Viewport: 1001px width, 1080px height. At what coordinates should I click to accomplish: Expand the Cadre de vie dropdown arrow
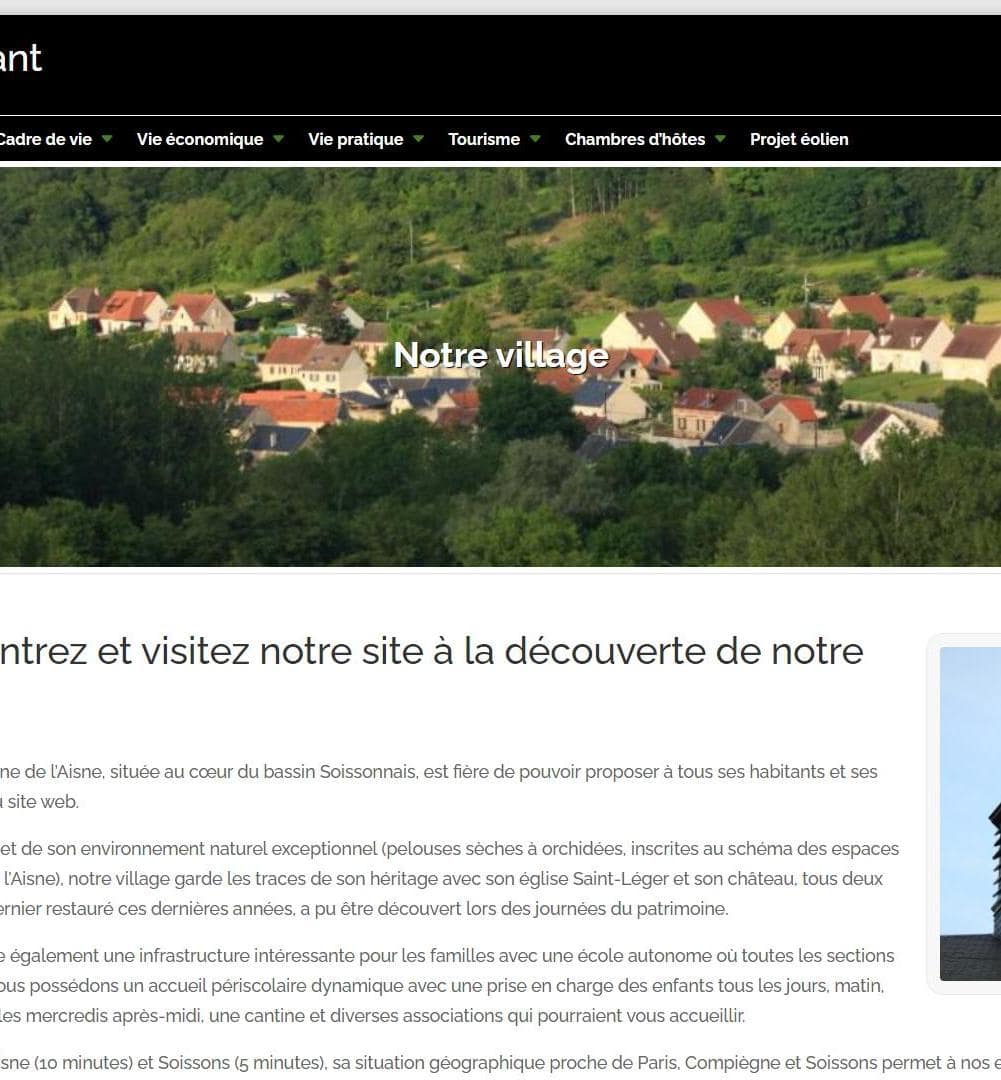(107, 139)
